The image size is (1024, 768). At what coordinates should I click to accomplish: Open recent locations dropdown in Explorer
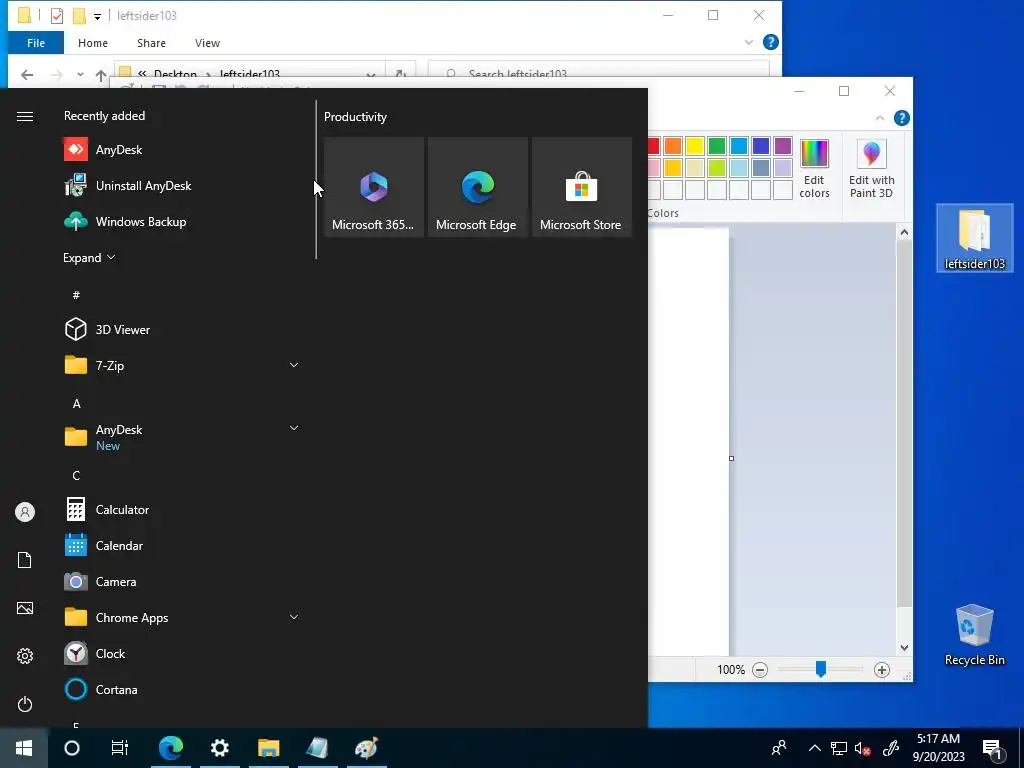[80, 75]
